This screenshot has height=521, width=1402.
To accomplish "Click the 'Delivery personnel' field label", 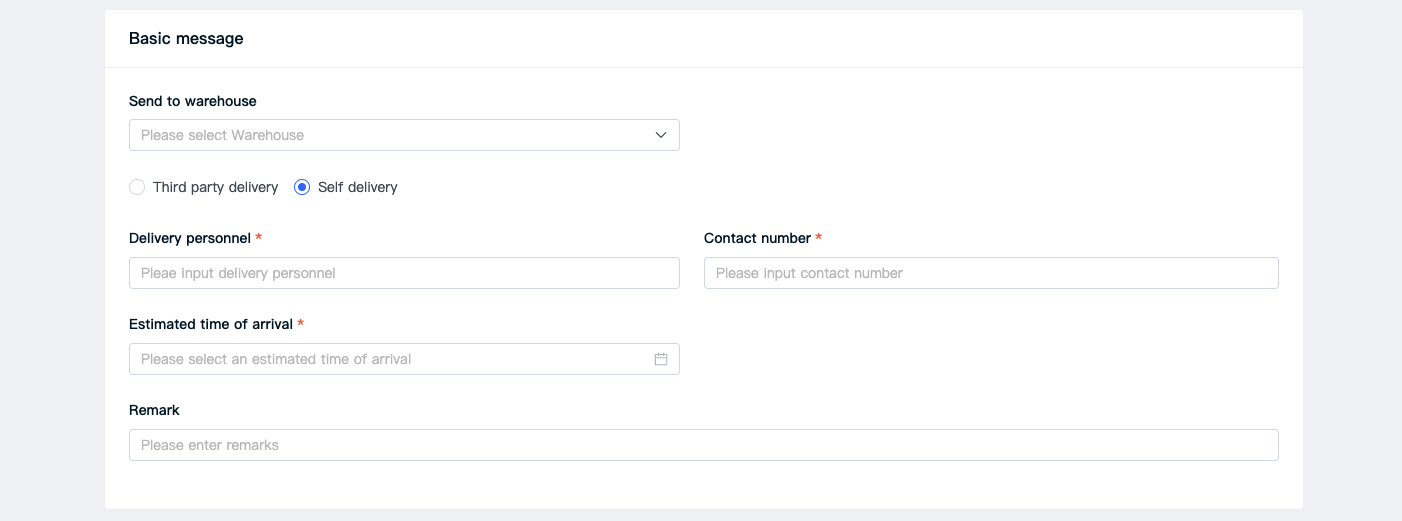I will point(190,238).
